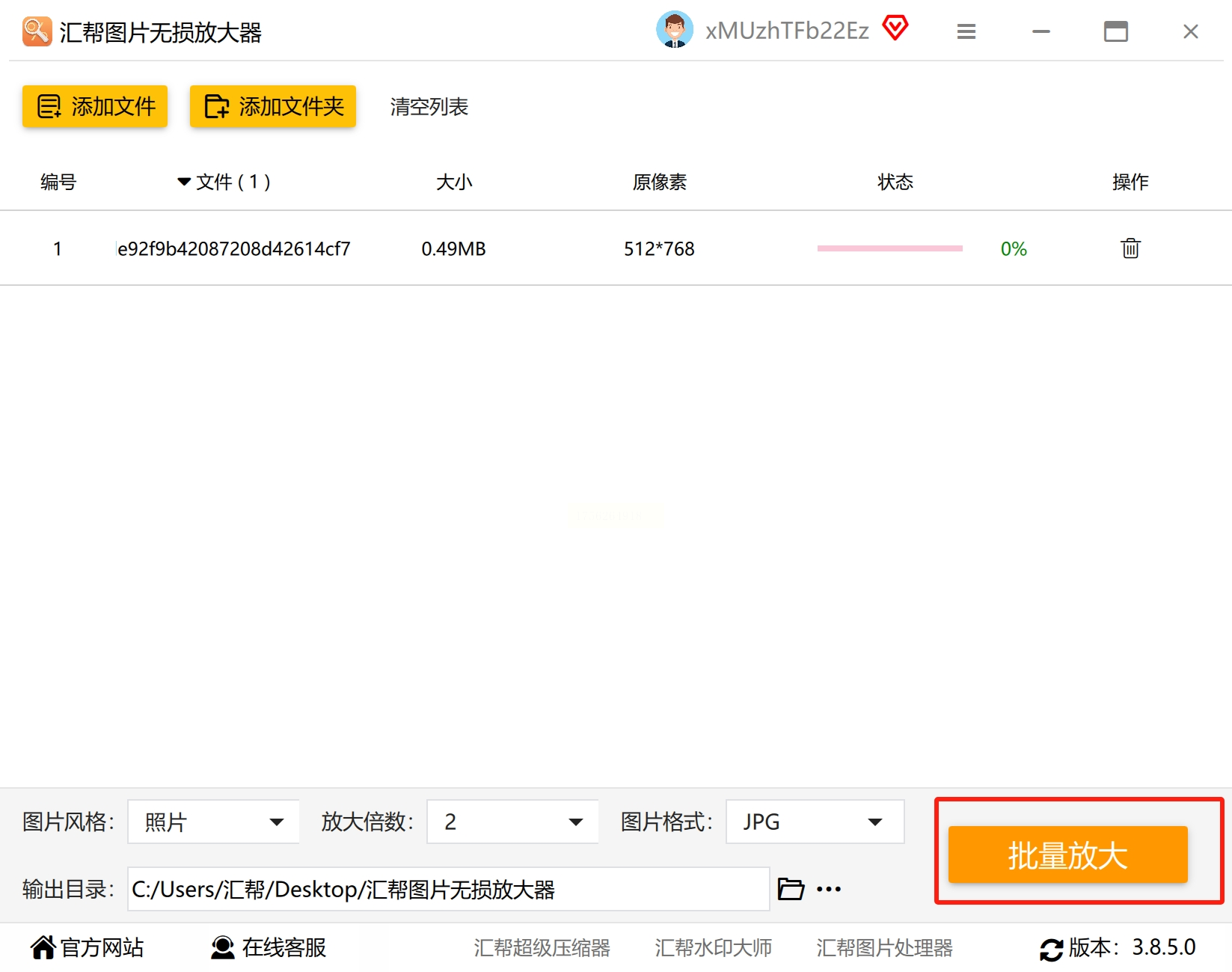Click the three-dots browse output path button

point(829,889)
